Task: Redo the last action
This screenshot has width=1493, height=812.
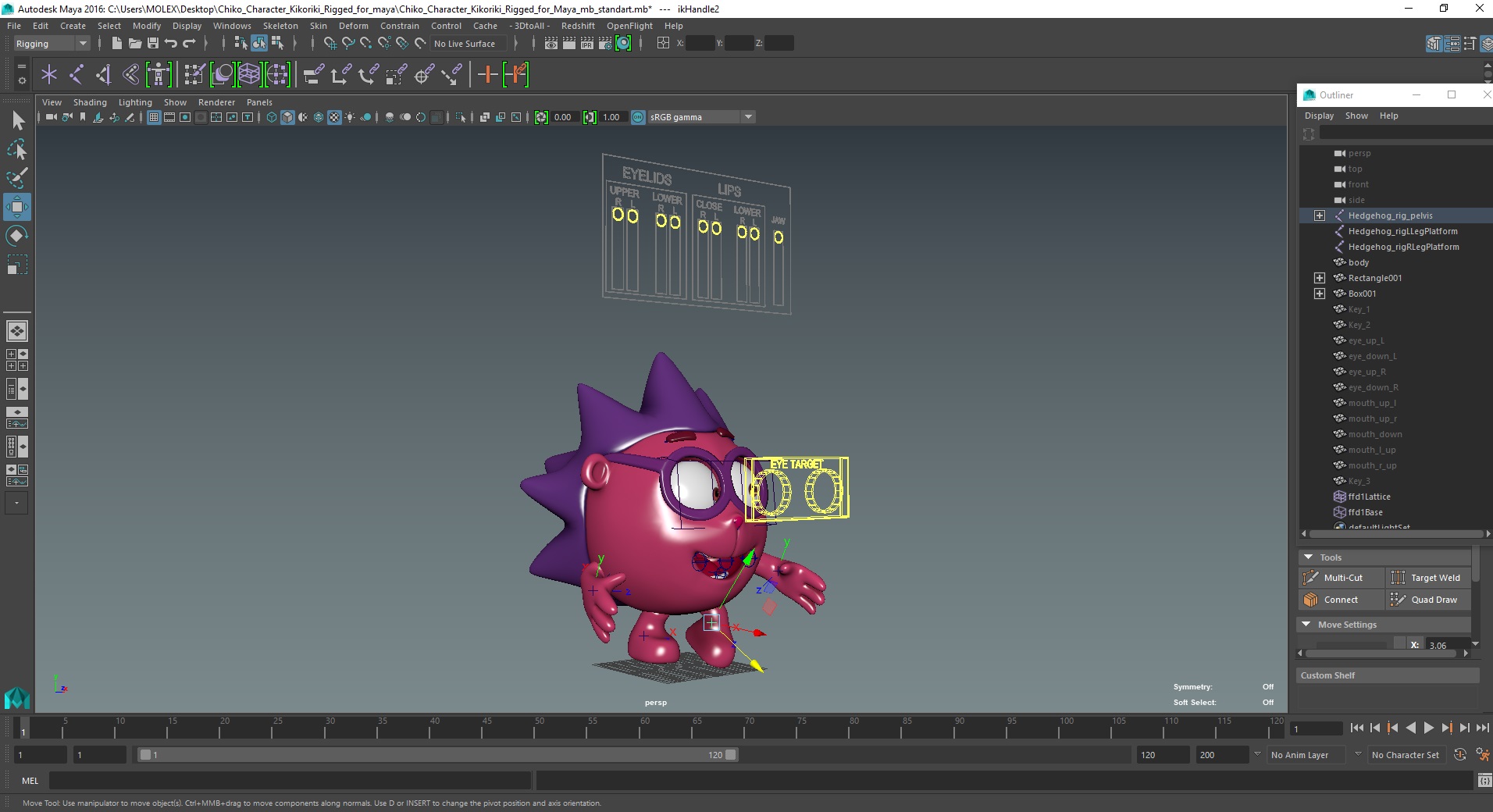Action: click(x=189, y=44)
